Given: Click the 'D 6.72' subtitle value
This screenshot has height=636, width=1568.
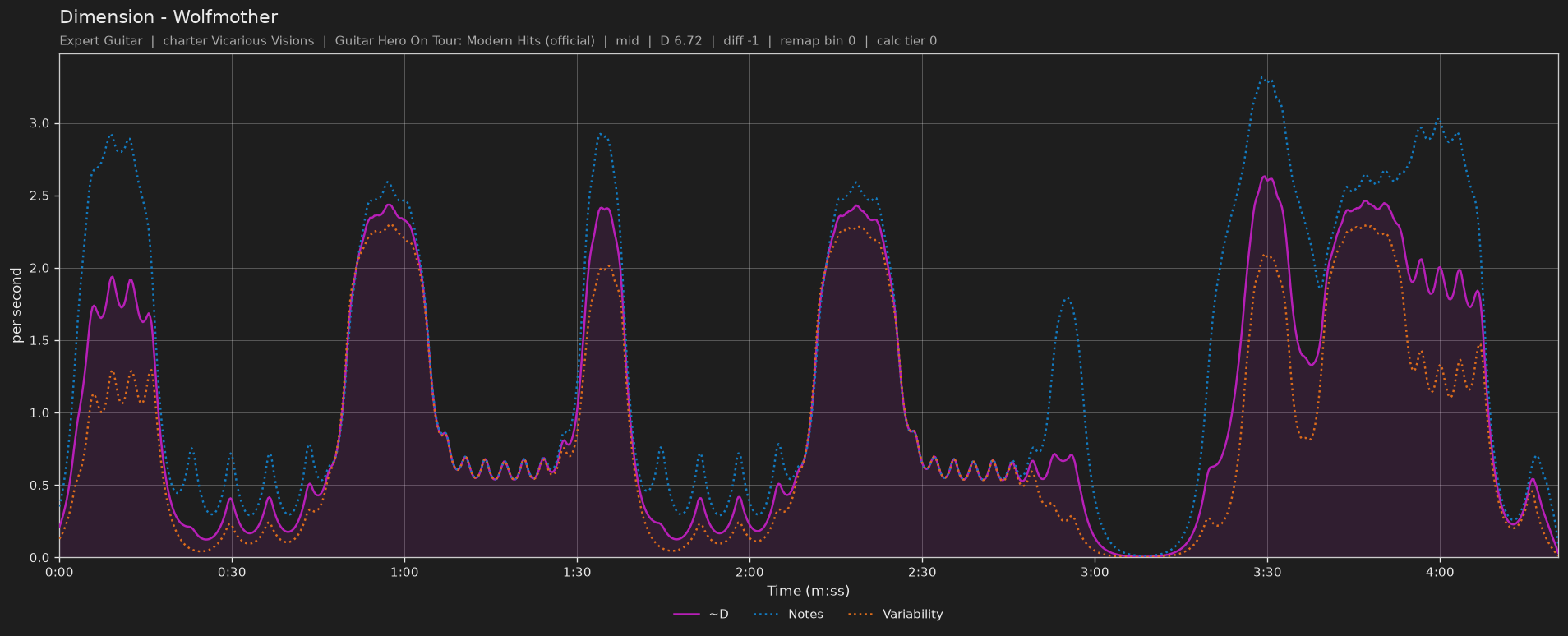Looking at the screenshot, I should tap(680, 40).
